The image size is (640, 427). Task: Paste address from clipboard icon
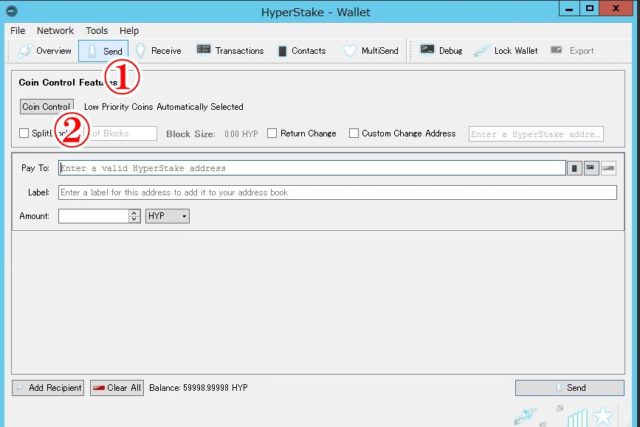(591, 168)
